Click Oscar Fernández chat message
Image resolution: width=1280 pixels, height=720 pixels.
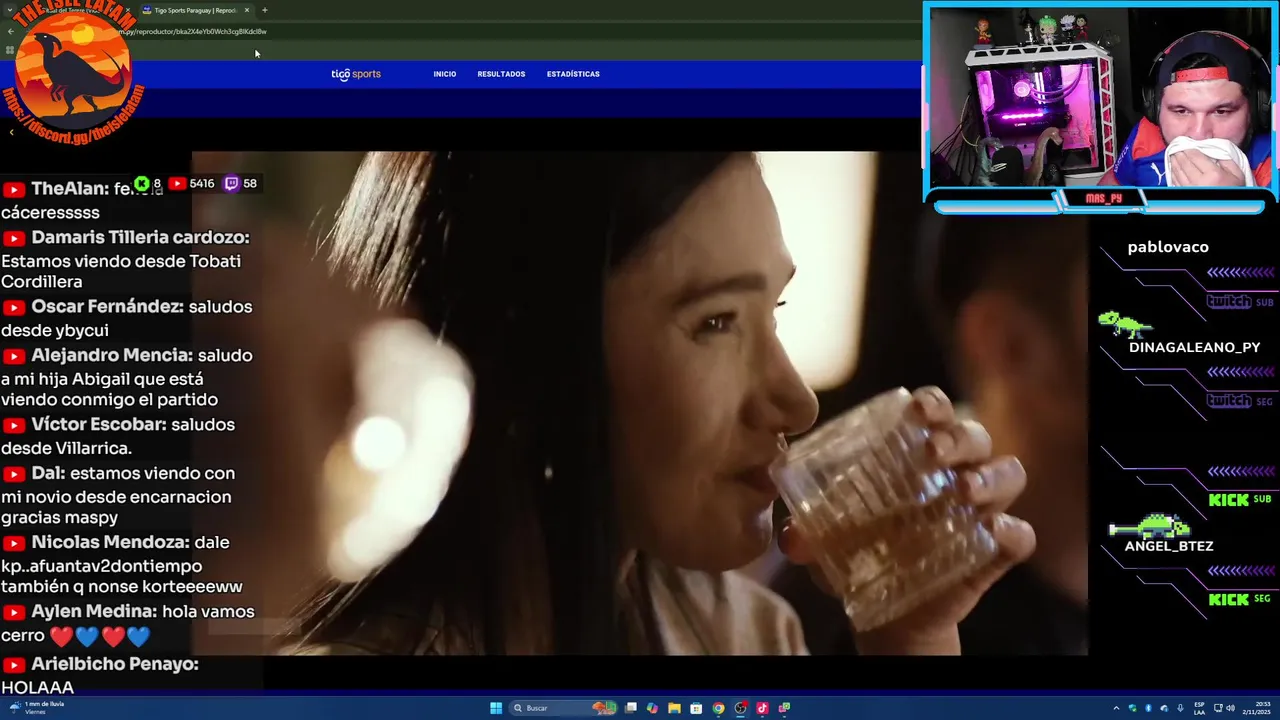pos(127,318)
